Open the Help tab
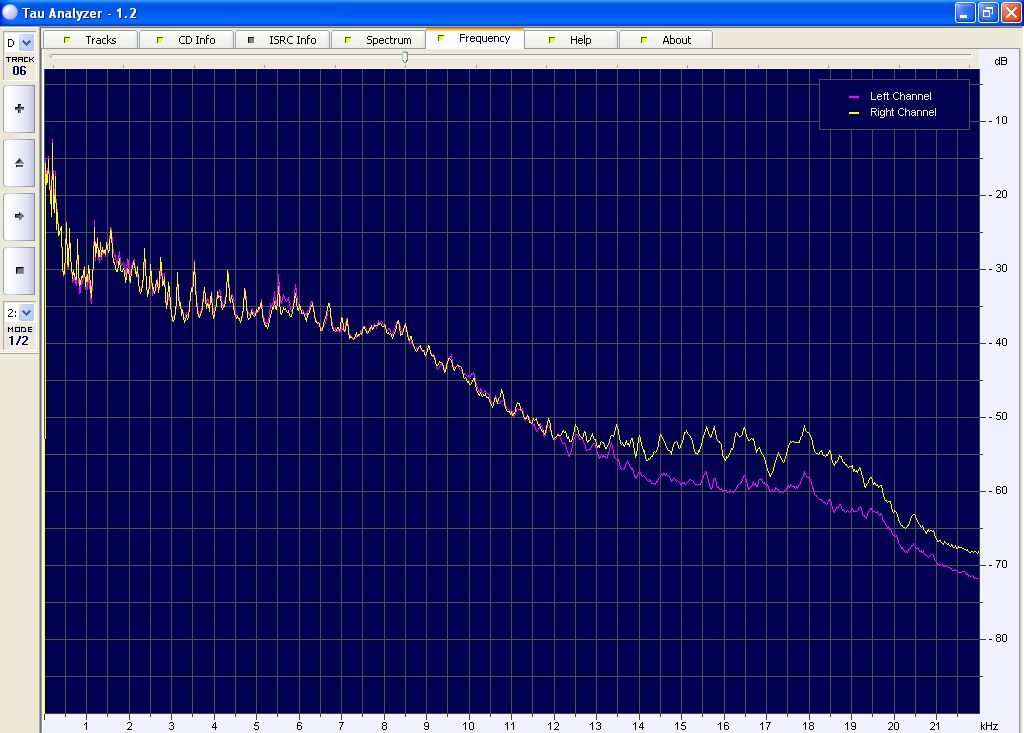This screenshot has width=1024, height=733. [570, 40]
